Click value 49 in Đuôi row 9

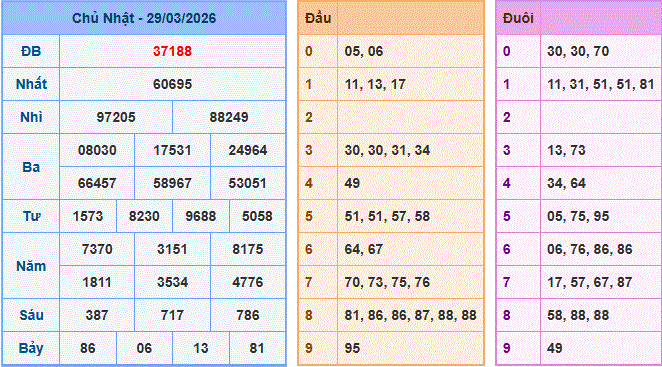coord(555,348)
